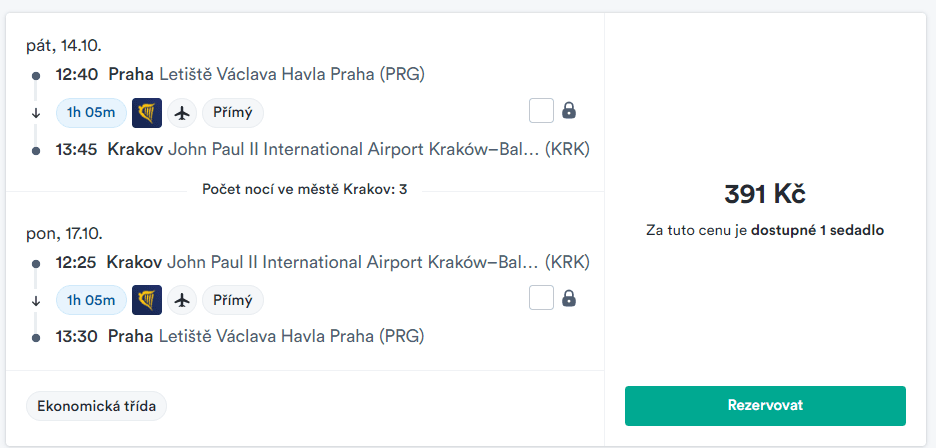Click Ryanair logo on return Krakov flight
Screen dimensions: 936x448
tap(147, 299)
